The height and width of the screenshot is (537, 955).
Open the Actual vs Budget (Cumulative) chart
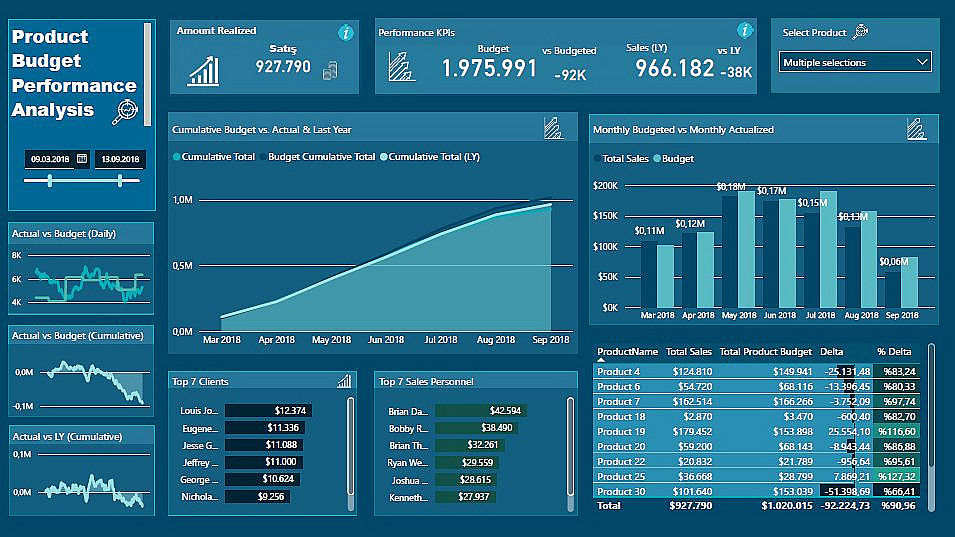[x=81, y=370]
